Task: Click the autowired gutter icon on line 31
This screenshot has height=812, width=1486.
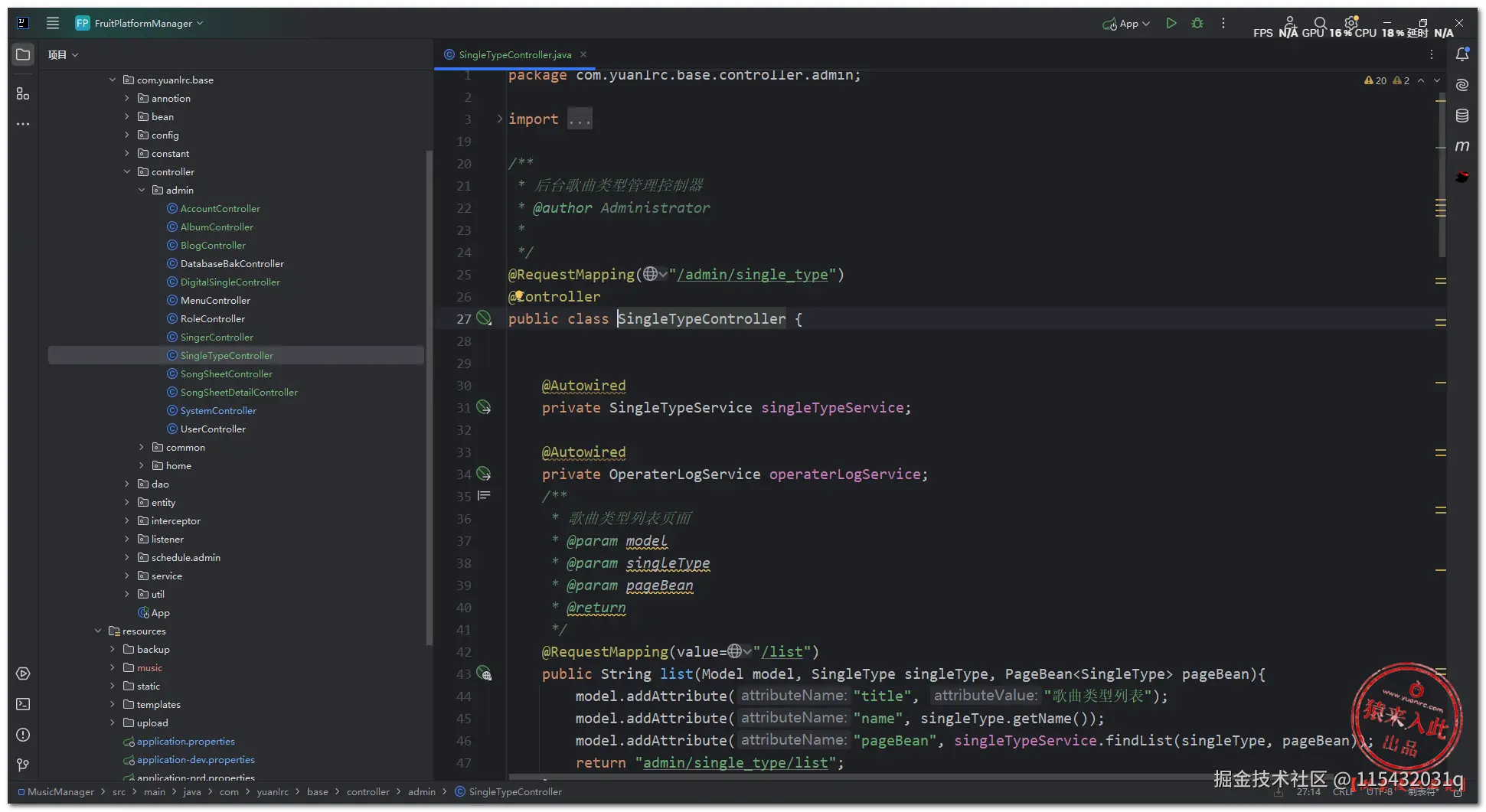Action: coord(484,407)
